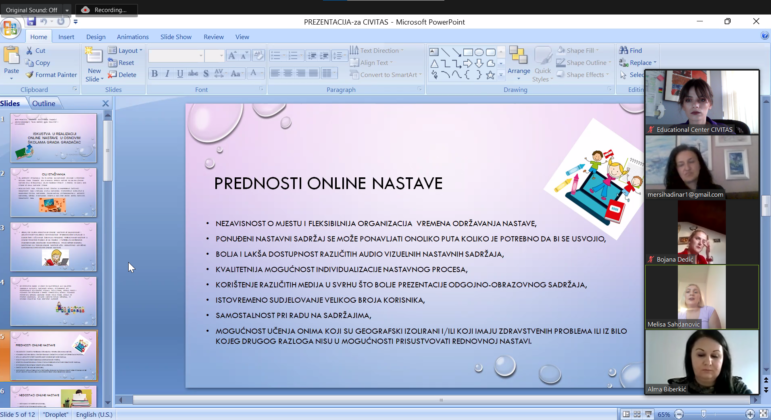Open the Design ribbon tab
The image size is (771, 420).
(x=95, y=37)
